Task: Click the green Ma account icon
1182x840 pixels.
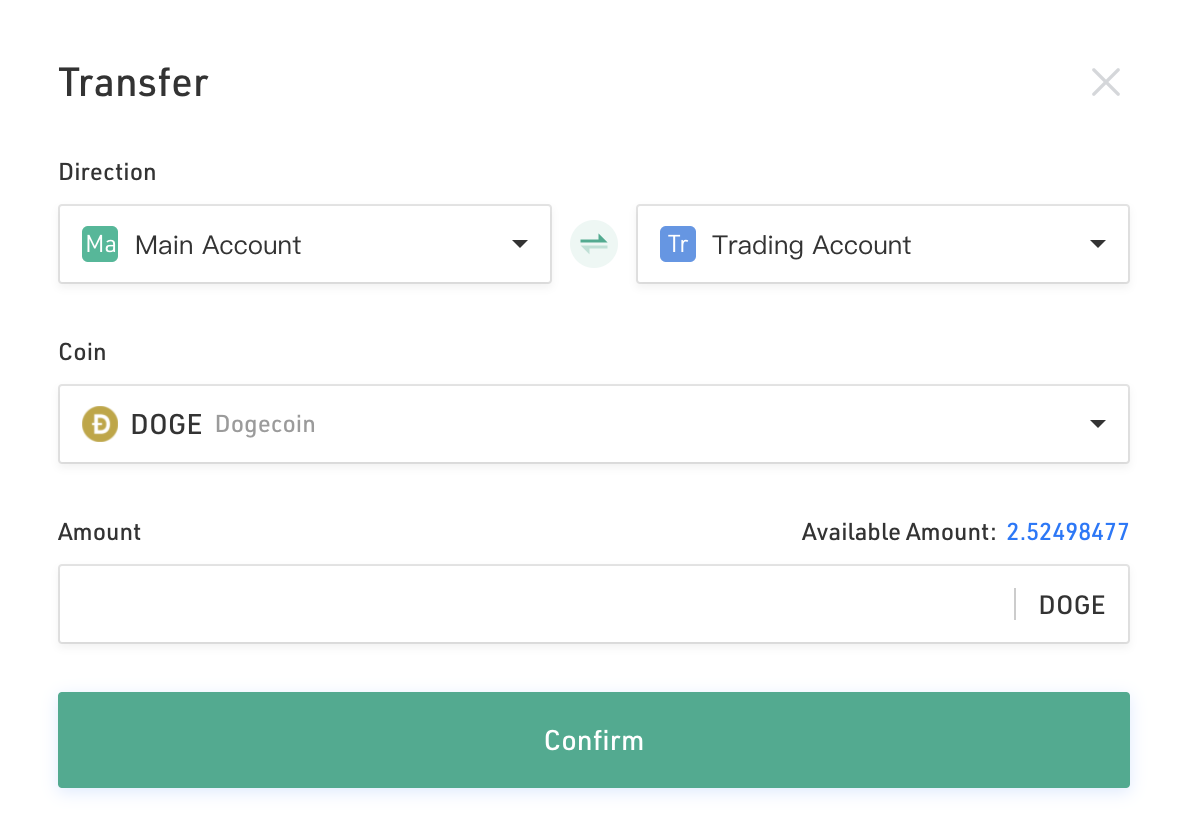Action: 100,244
